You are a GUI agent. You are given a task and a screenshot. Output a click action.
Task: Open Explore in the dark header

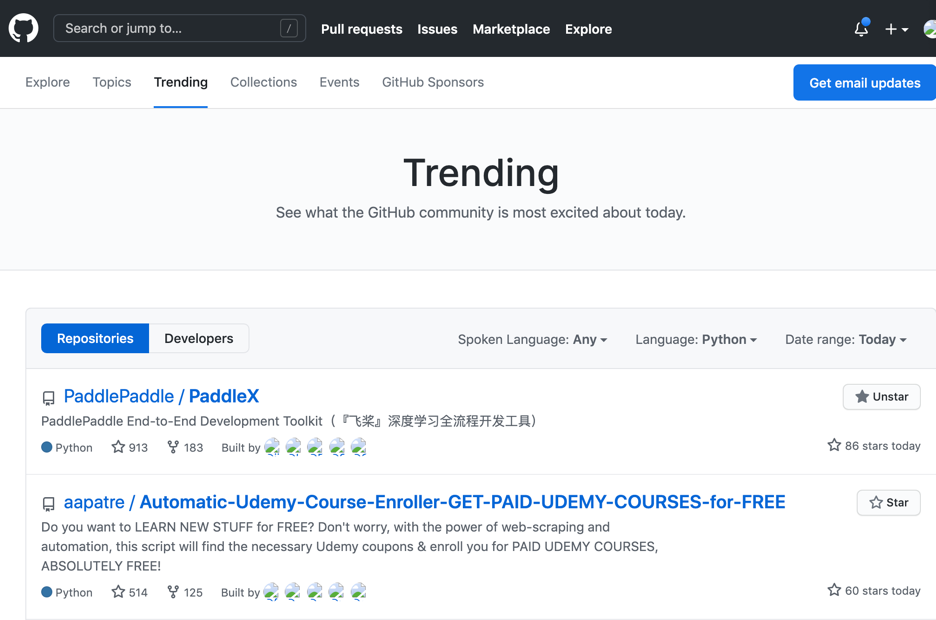pos(589,29)
